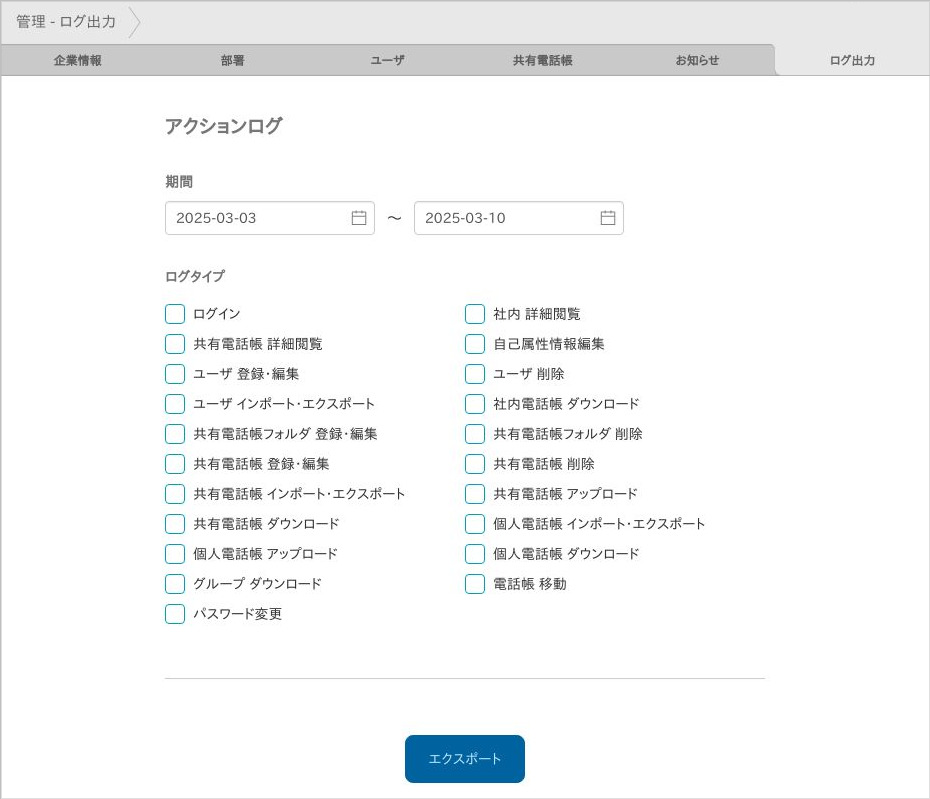Tick the パスワード変更 checkbox
This screenshot has height=799, width=930.
pos(175,614)
